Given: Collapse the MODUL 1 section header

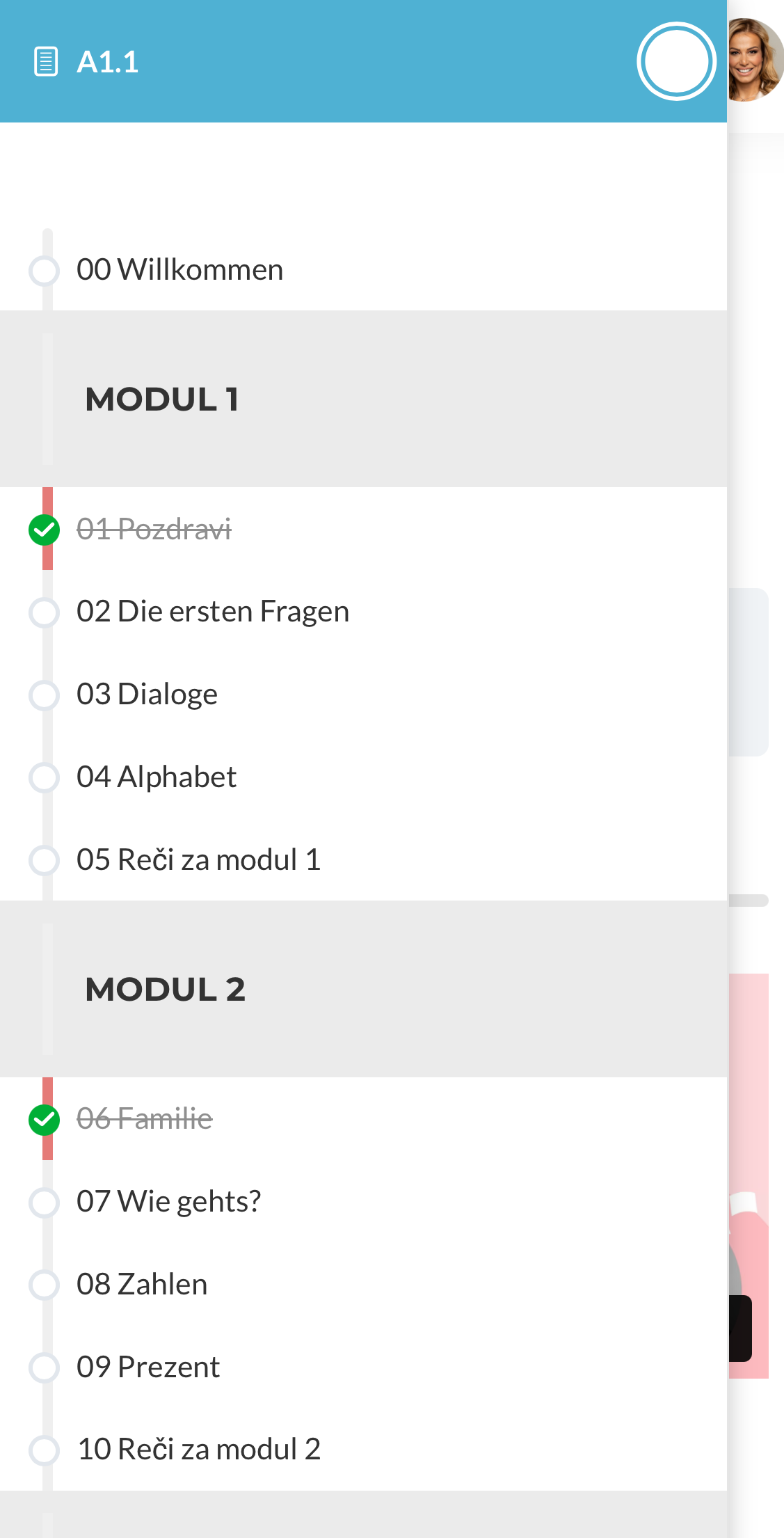Looking at the screenshot, I should click(161, 399).
